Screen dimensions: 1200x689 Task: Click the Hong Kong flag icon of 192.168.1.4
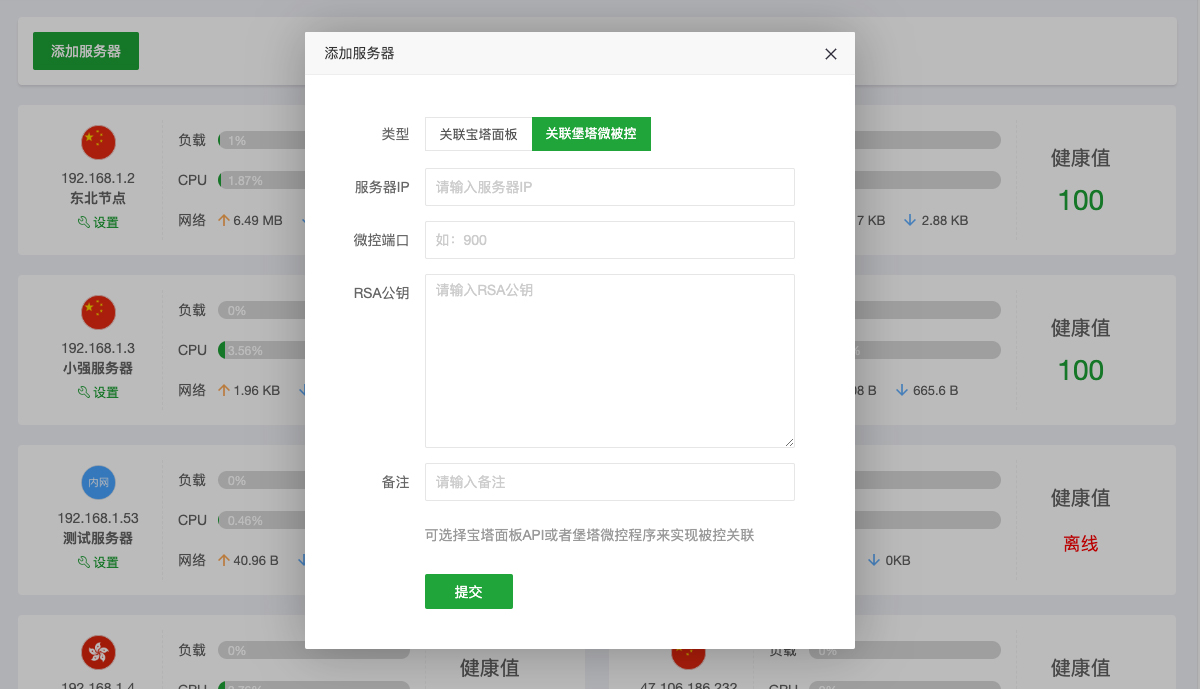[x=98, y=653]
